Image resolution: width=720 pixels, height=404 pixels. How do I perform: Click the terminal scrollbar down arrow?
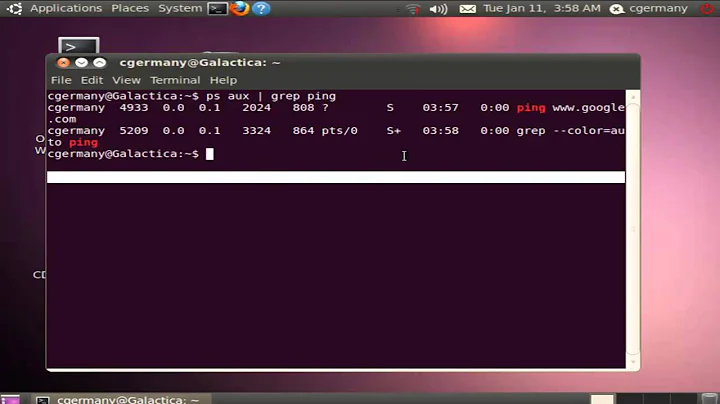point(633,362)
